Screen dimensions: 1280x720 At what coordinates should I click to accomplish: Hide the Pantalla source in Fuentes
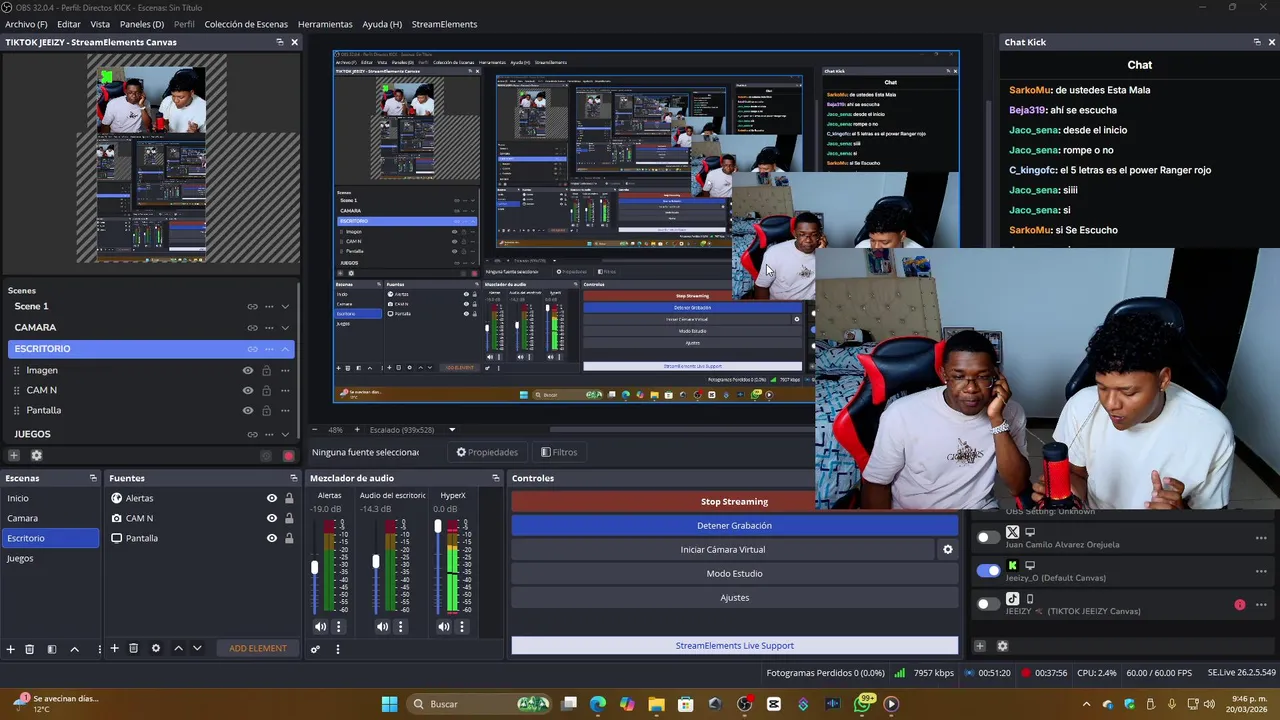[x=271, y=538]
